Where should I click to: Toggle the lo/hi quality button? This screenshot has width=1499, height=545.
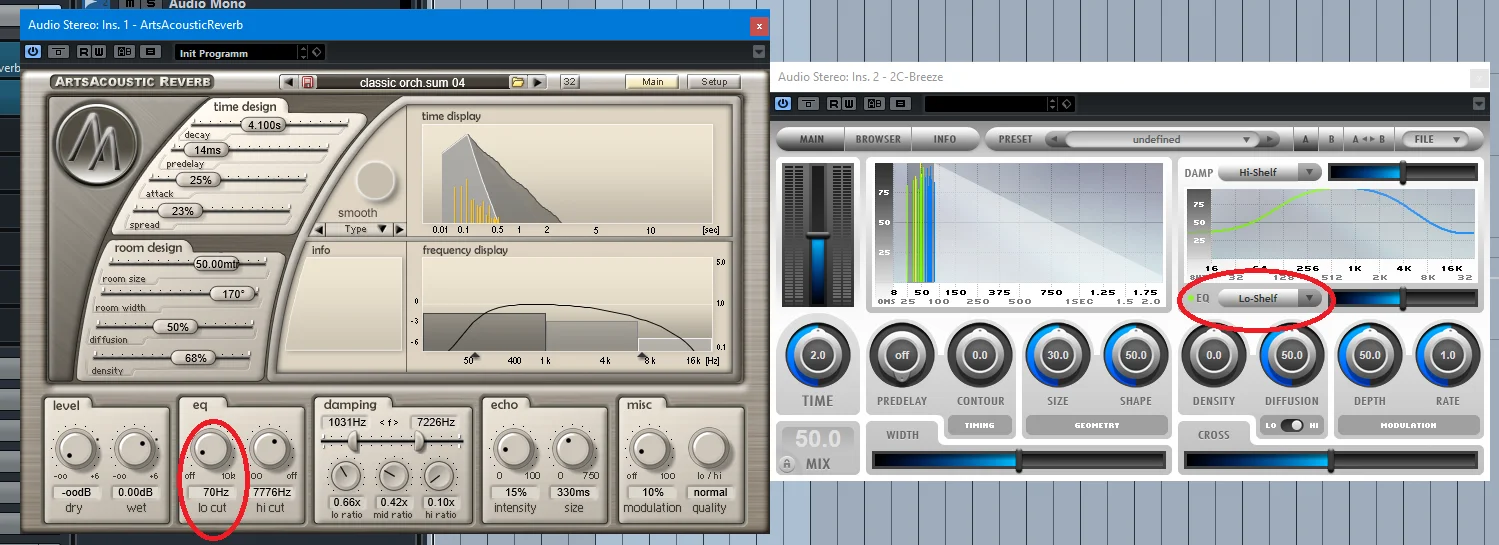click(710, 450)
